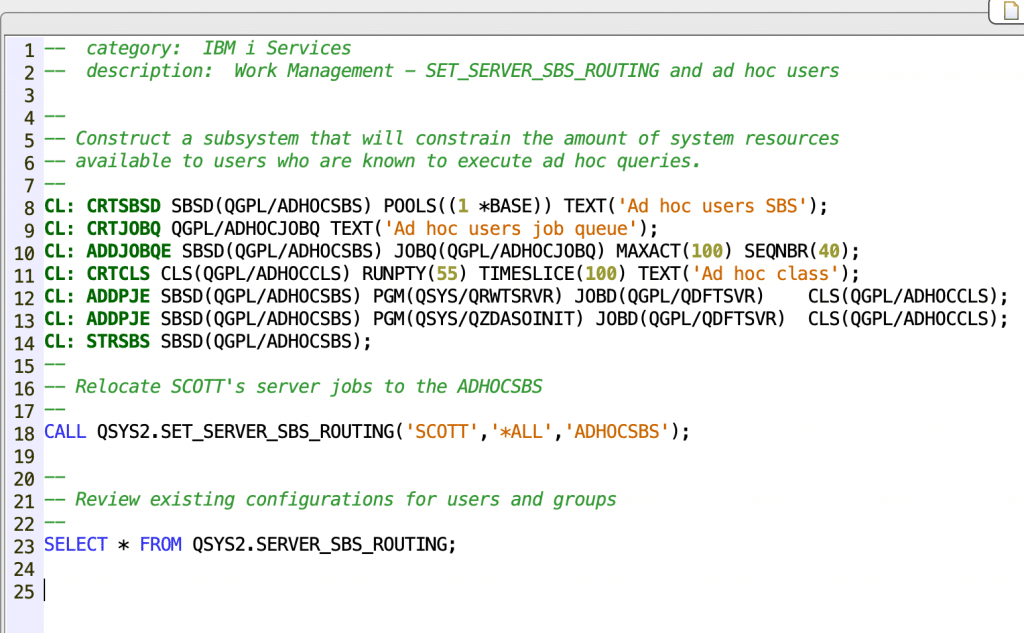This screenshot has height=633, width=1024.
Task: Click the FROM keyword on line 23
Action: 160,545
